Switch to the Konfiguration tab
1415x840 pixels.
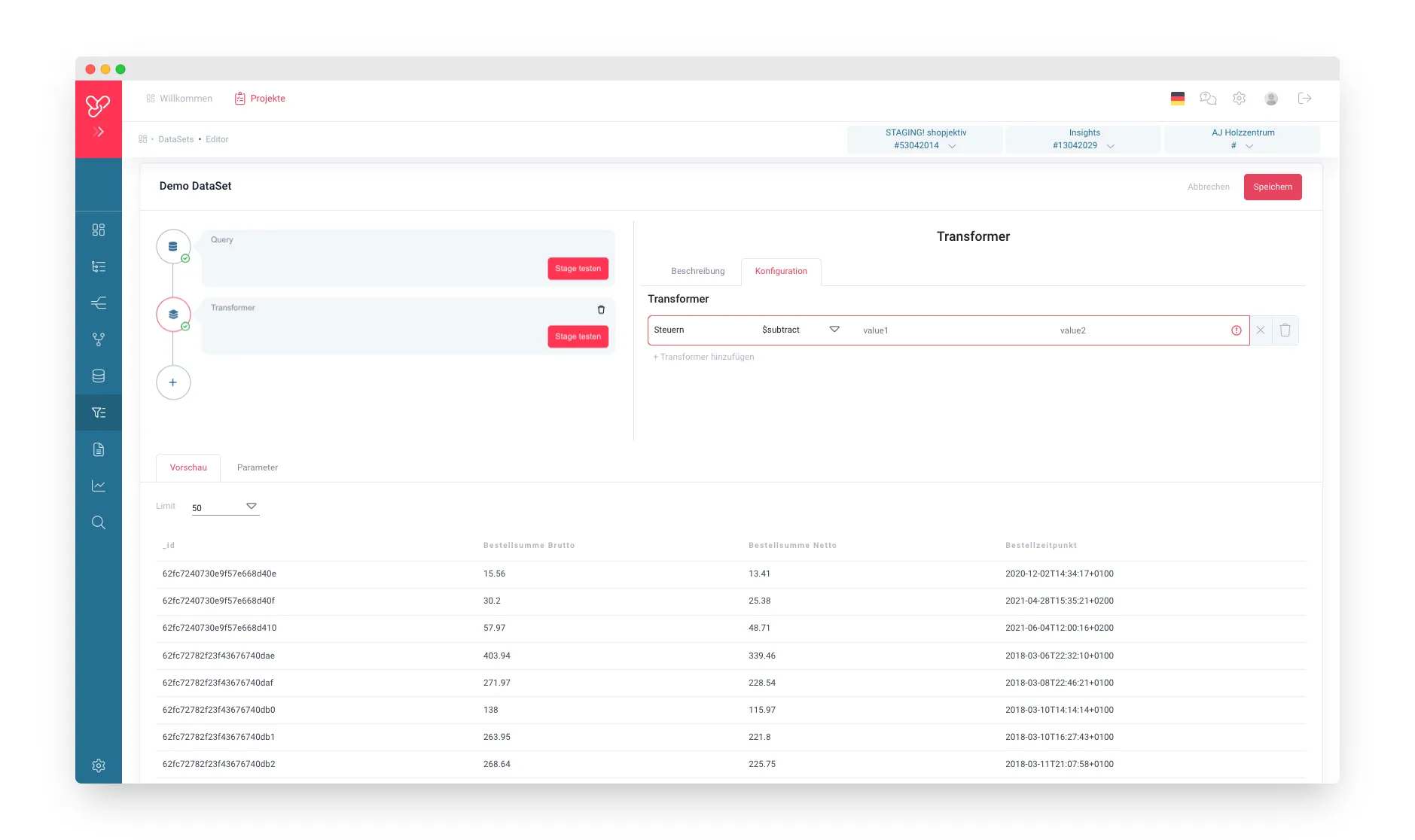[x=781, y=271]
